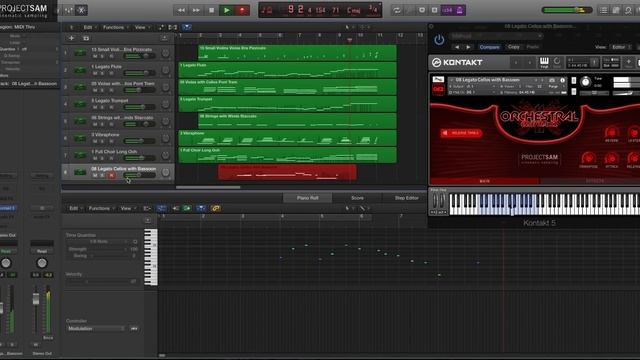
Task: Open the Modulation controller dropdown
Action: point(96,329)
